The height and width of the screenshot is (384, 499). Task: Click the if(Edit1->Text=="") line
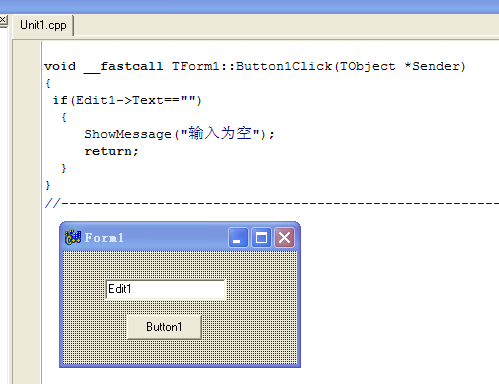(127, 100)
